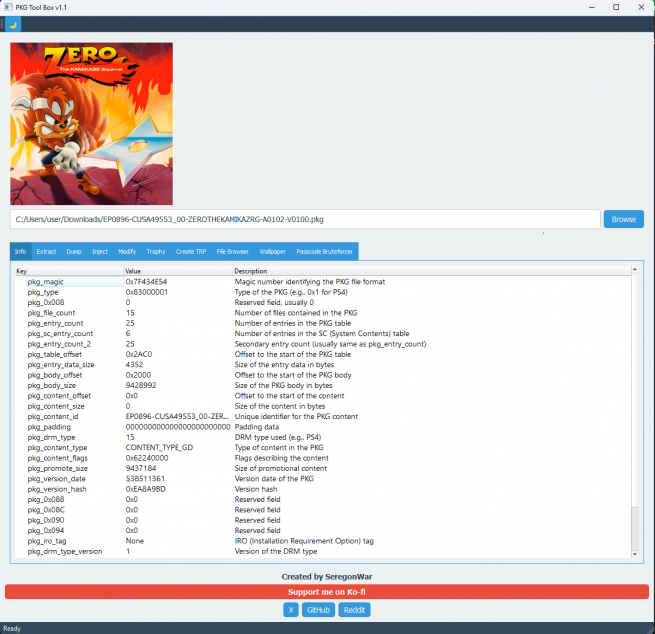Select the pkg_body_offset key
The height and width of the screenshot is (634, 655).
(x=55, y=375)
